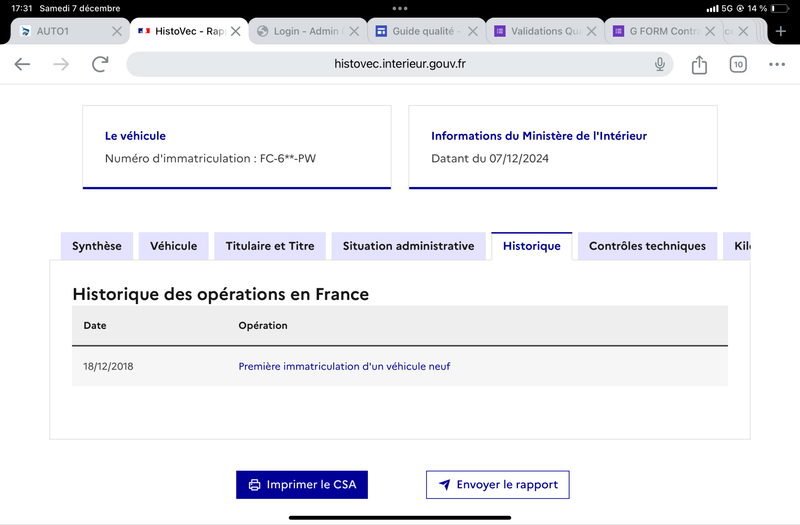800x525 pixels.
Task: Click Informations du Ministère de l'Intérieur heading
Action: coord(539,136)
